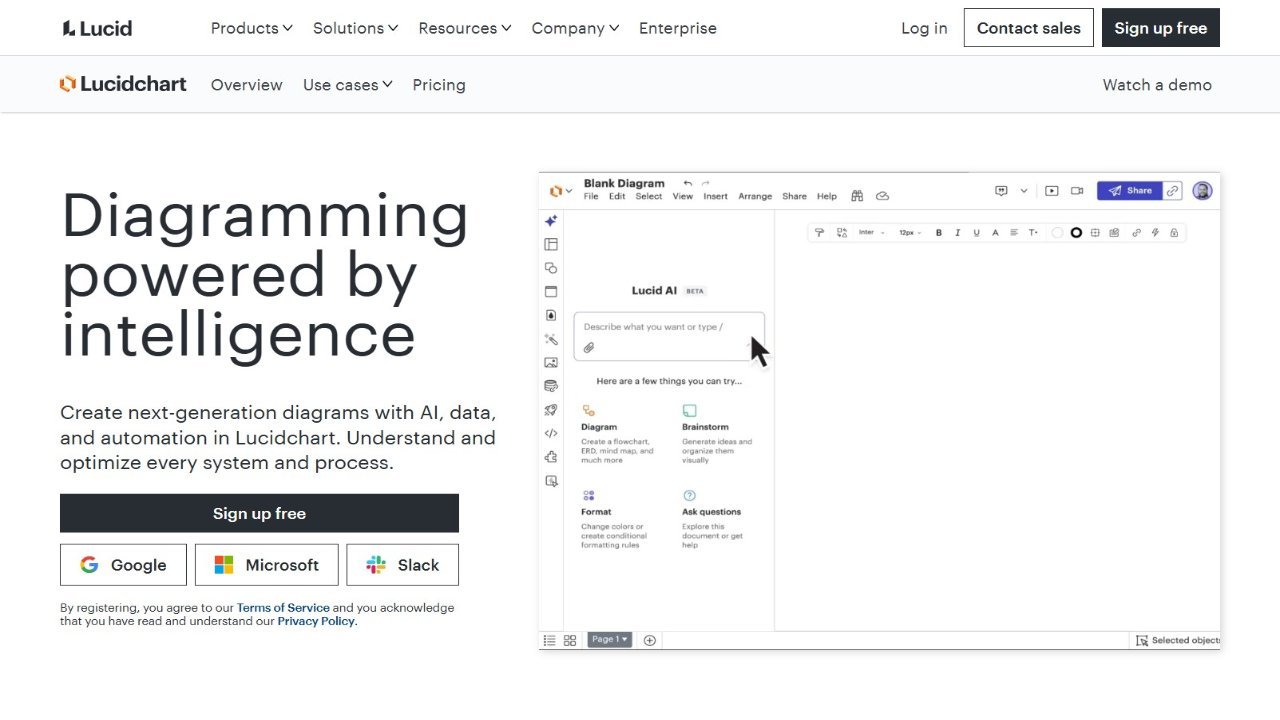Open the Terms of Service link
Image resolution: width=1280 pixels, height=720 pixels.
(283, 608)
